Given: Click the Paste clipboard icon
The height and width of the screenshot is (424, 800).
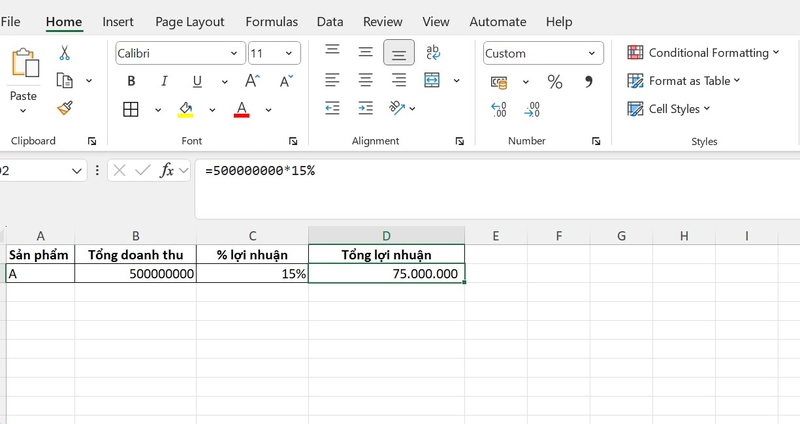Looking at the screenshot, I should pyautogui.click(x=25, y=63).
